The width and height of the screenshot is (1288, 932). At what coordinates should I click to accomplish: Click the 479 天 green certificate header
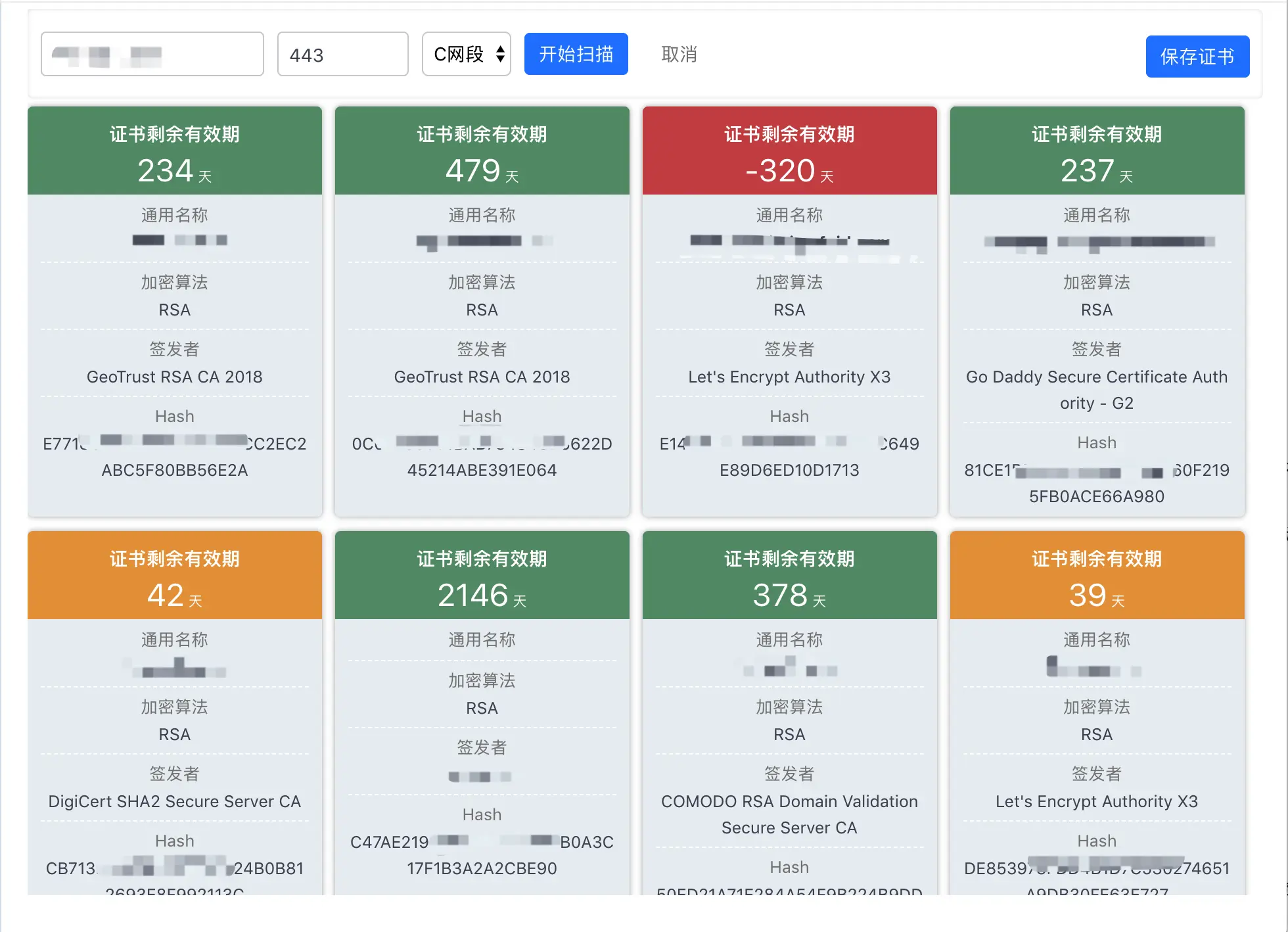click(482, 151)
